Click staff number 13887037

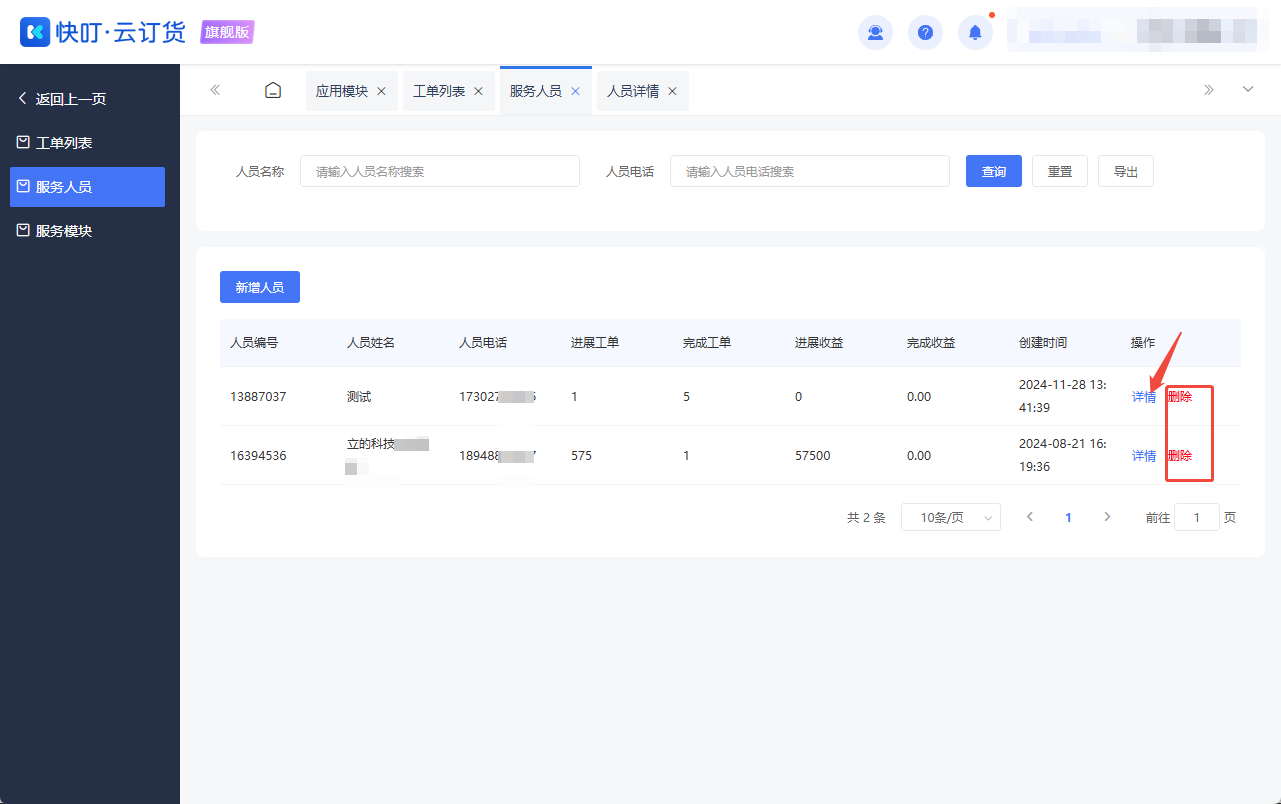point(258,397)
